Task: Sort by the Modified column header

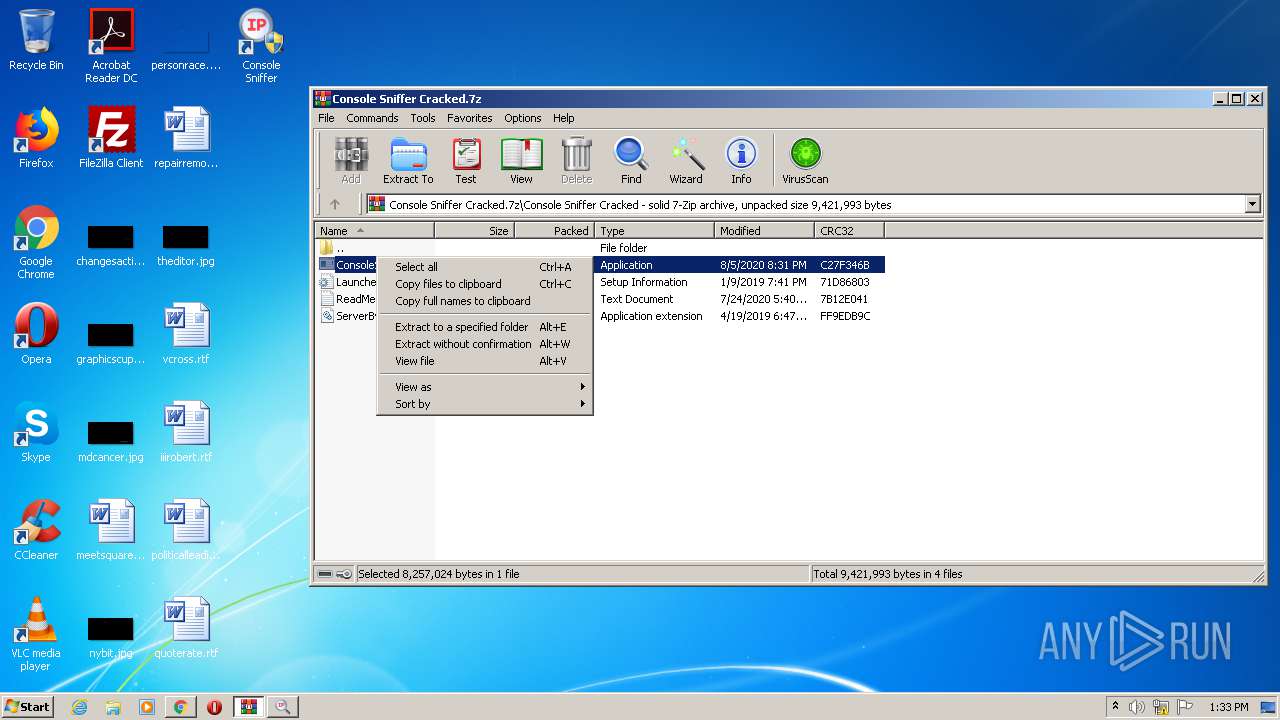Action: click(764, 231)
